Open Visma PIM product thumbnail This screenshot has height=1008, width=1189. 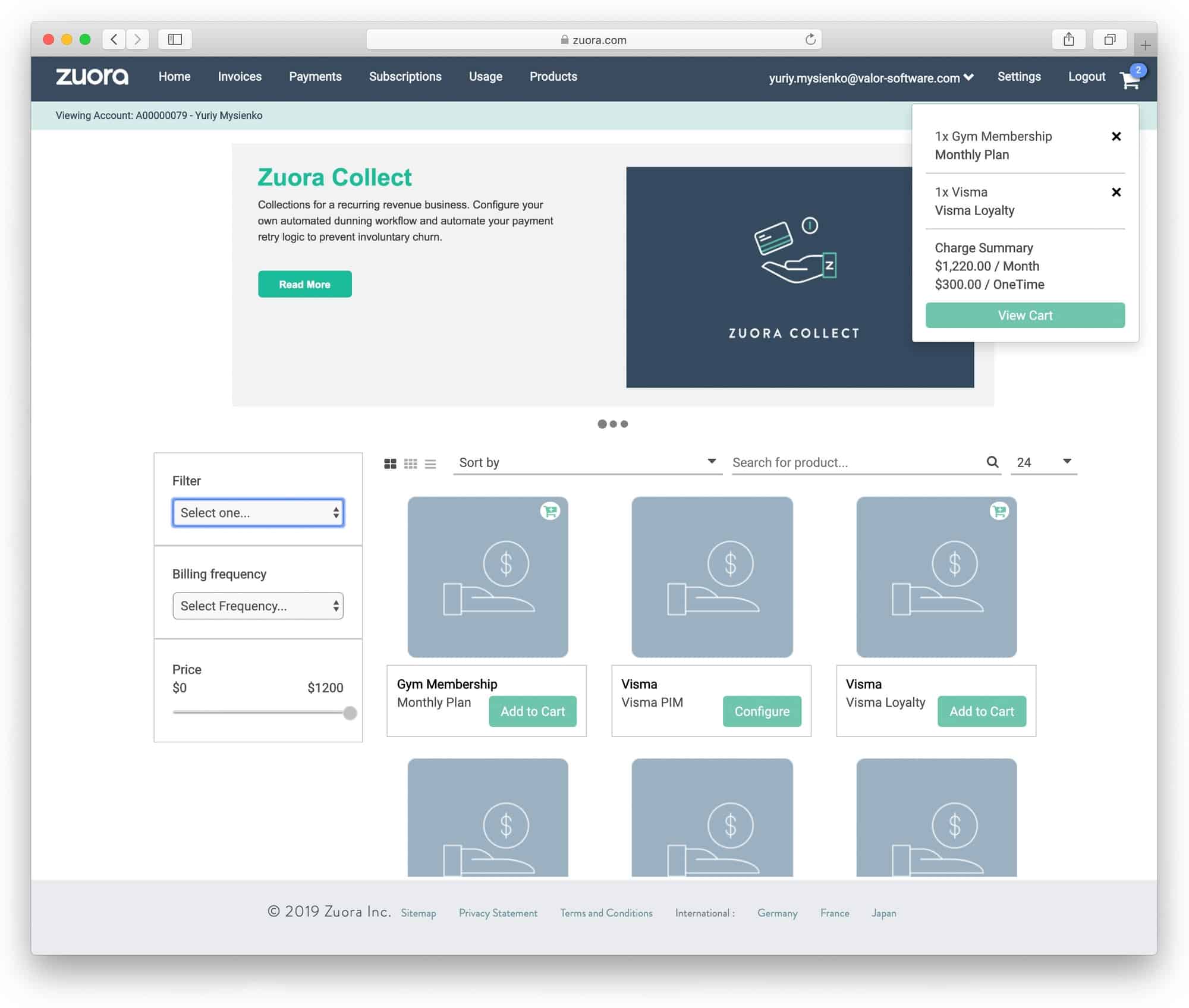[712, 577]
